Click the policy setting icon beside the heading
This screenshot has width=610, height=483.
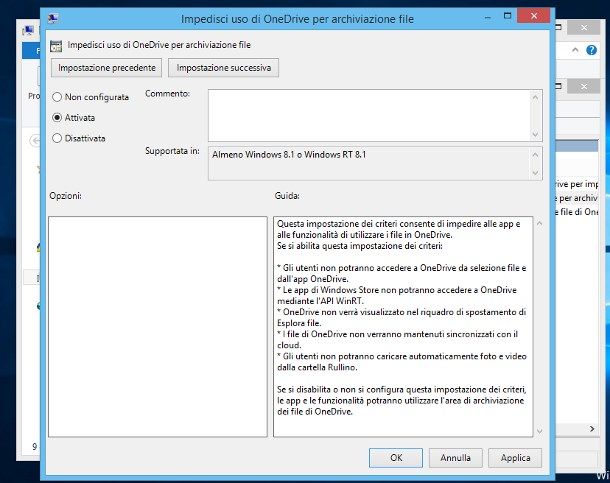56,46
